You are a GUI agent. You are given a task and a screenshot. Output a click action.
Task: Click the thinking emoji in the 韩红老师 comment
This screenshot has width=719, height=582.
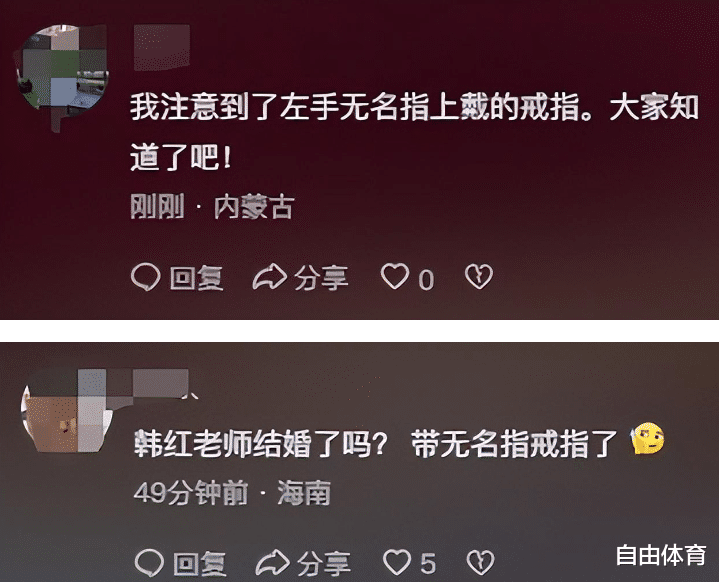pos(647,438)
